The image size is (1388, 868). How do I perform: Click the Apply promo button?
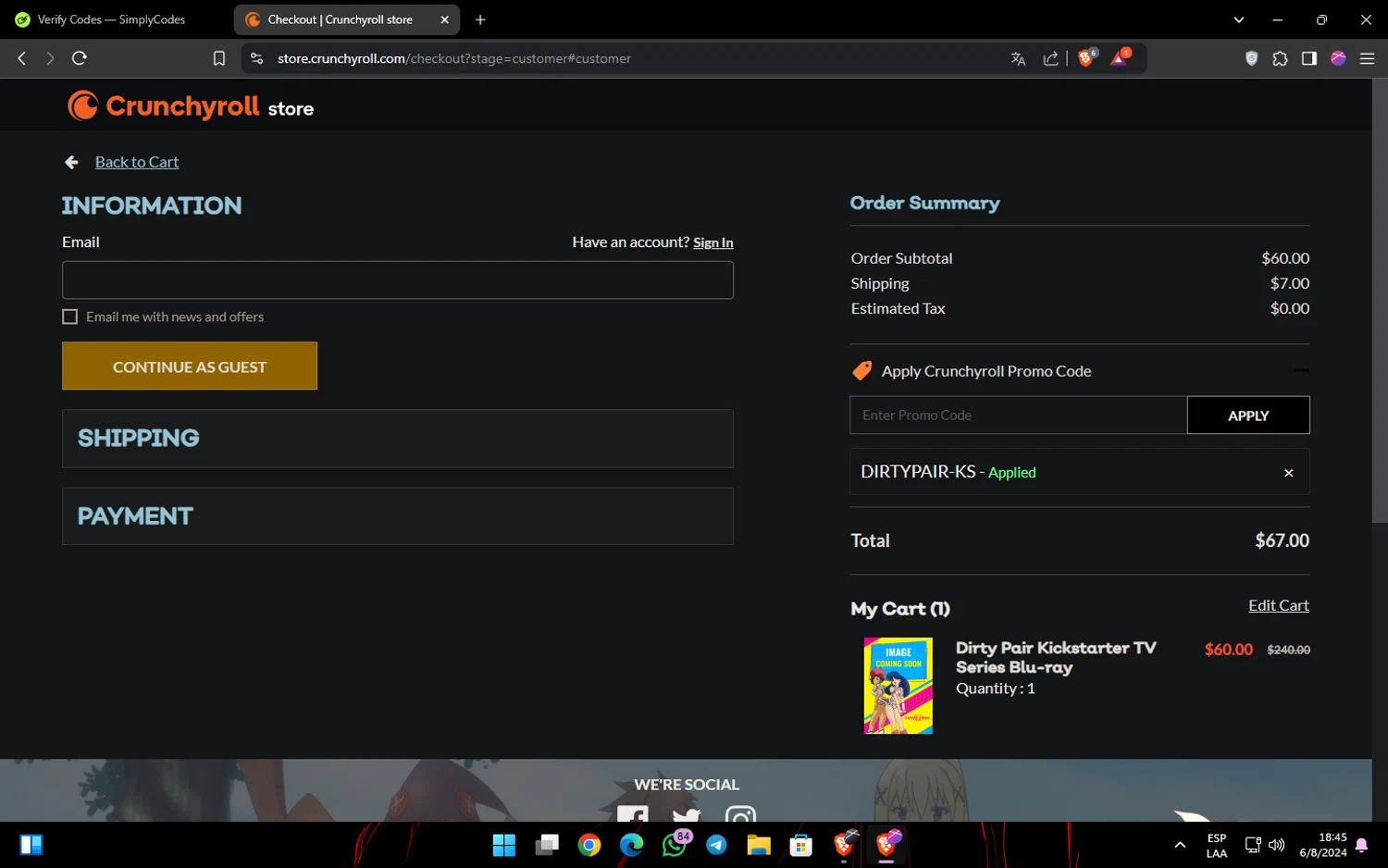(x=1248, y=415)
